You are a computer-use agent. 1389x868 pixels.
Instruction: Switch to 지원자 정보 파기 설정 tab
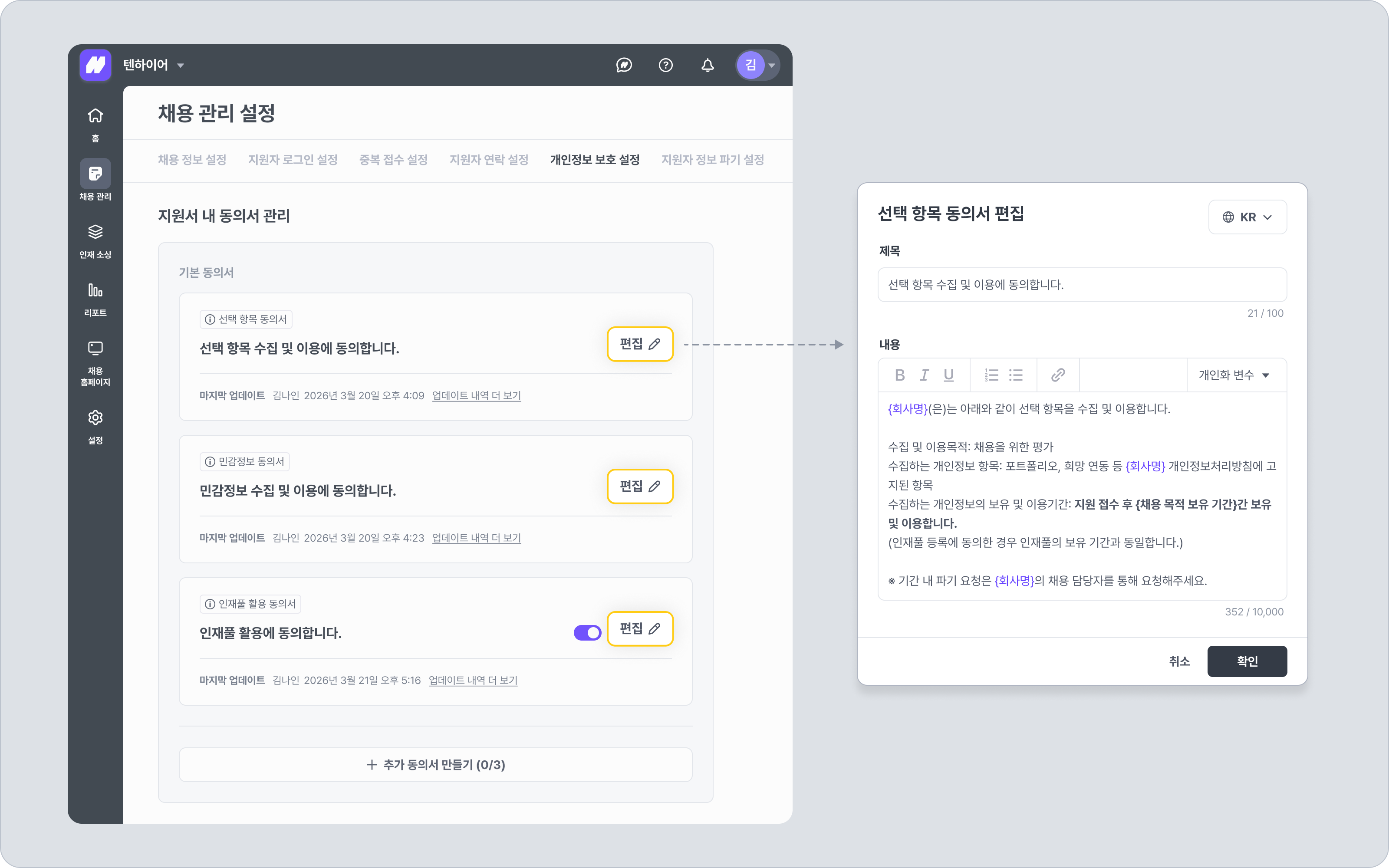pos(712,160)
